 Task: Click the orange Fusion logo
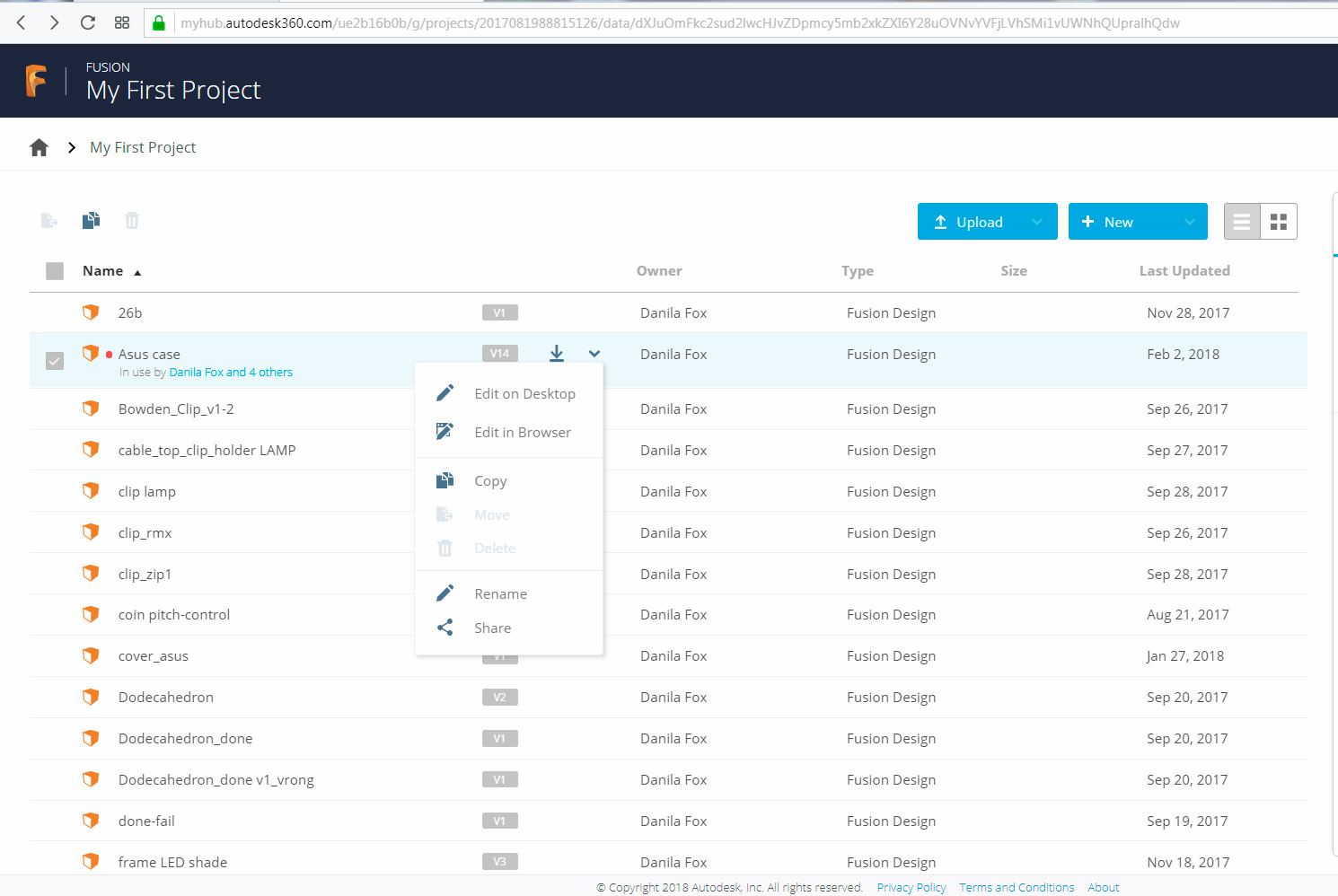click(x=36, y=81)
